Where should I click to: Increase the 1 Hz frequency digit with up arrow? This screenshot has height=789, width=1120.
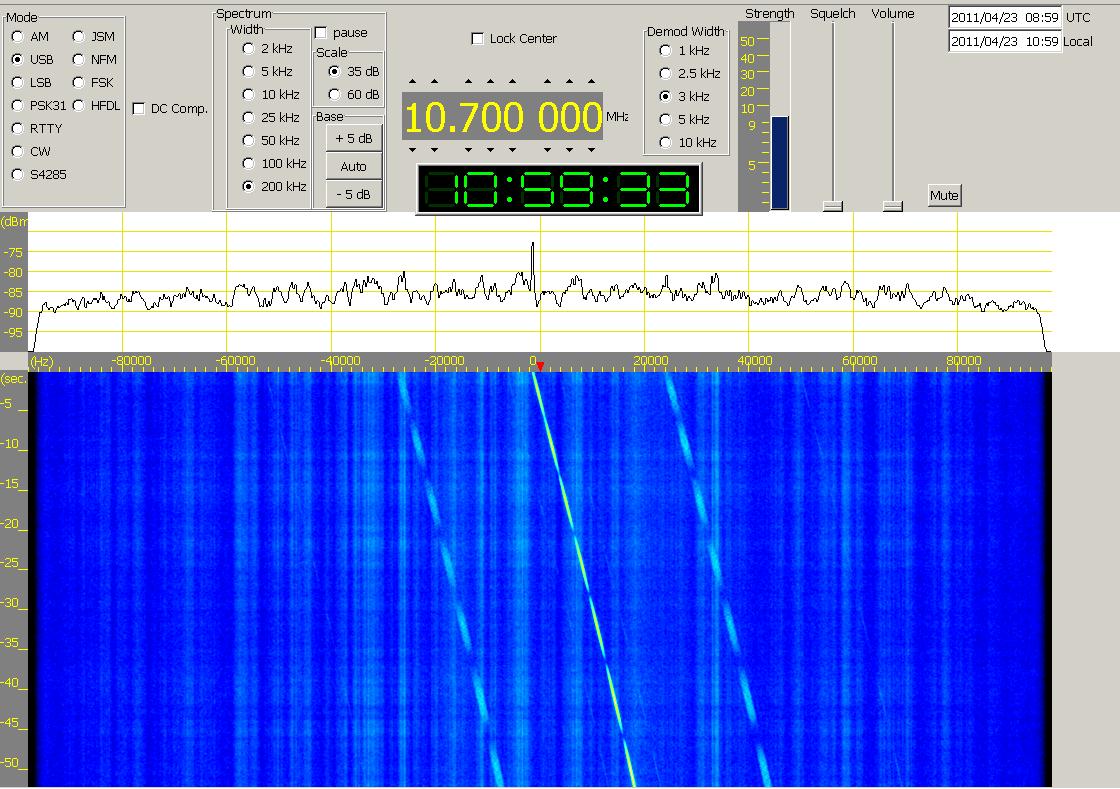coord(591,82)
